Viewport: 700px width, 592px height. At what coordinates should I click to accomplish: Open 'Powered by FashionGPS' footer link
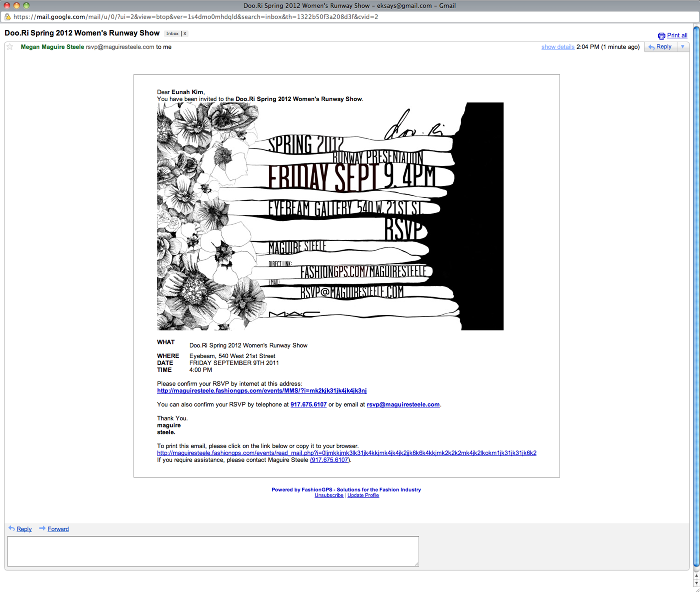[346, 490]
